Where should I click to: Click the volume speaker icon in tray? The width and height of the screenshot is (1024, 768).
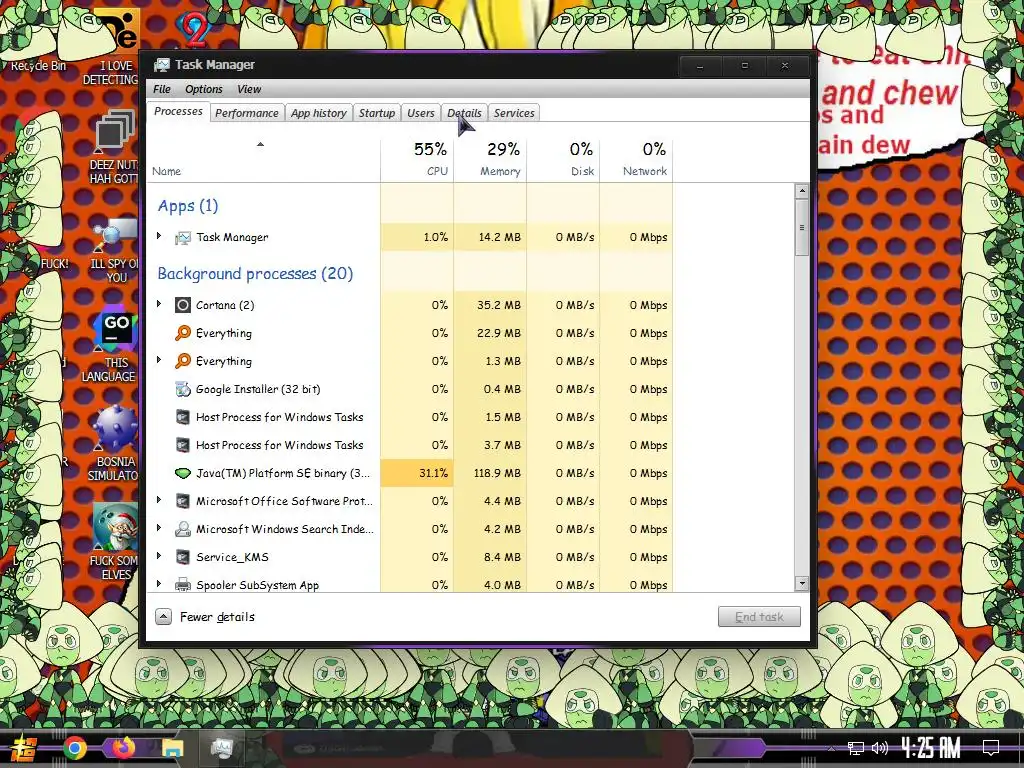tap(880, 748)
